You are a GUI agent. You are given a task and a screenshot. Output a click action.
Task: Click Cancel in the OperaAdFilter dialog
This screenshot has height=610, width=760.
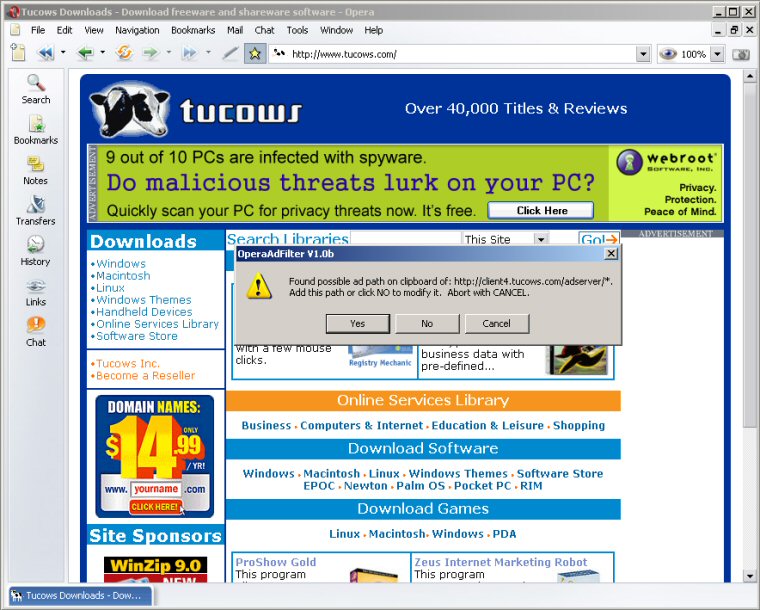pyautogui.click(x=497, y=324)
